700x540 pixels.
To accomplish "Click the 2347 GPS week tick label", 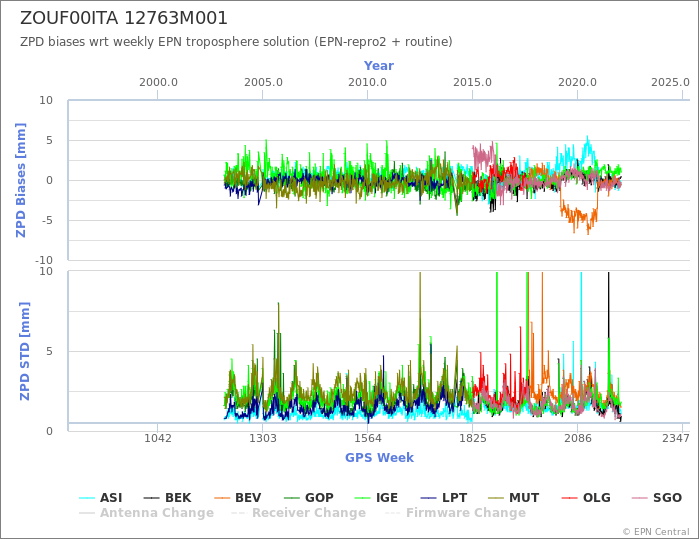I will [676, 438].
